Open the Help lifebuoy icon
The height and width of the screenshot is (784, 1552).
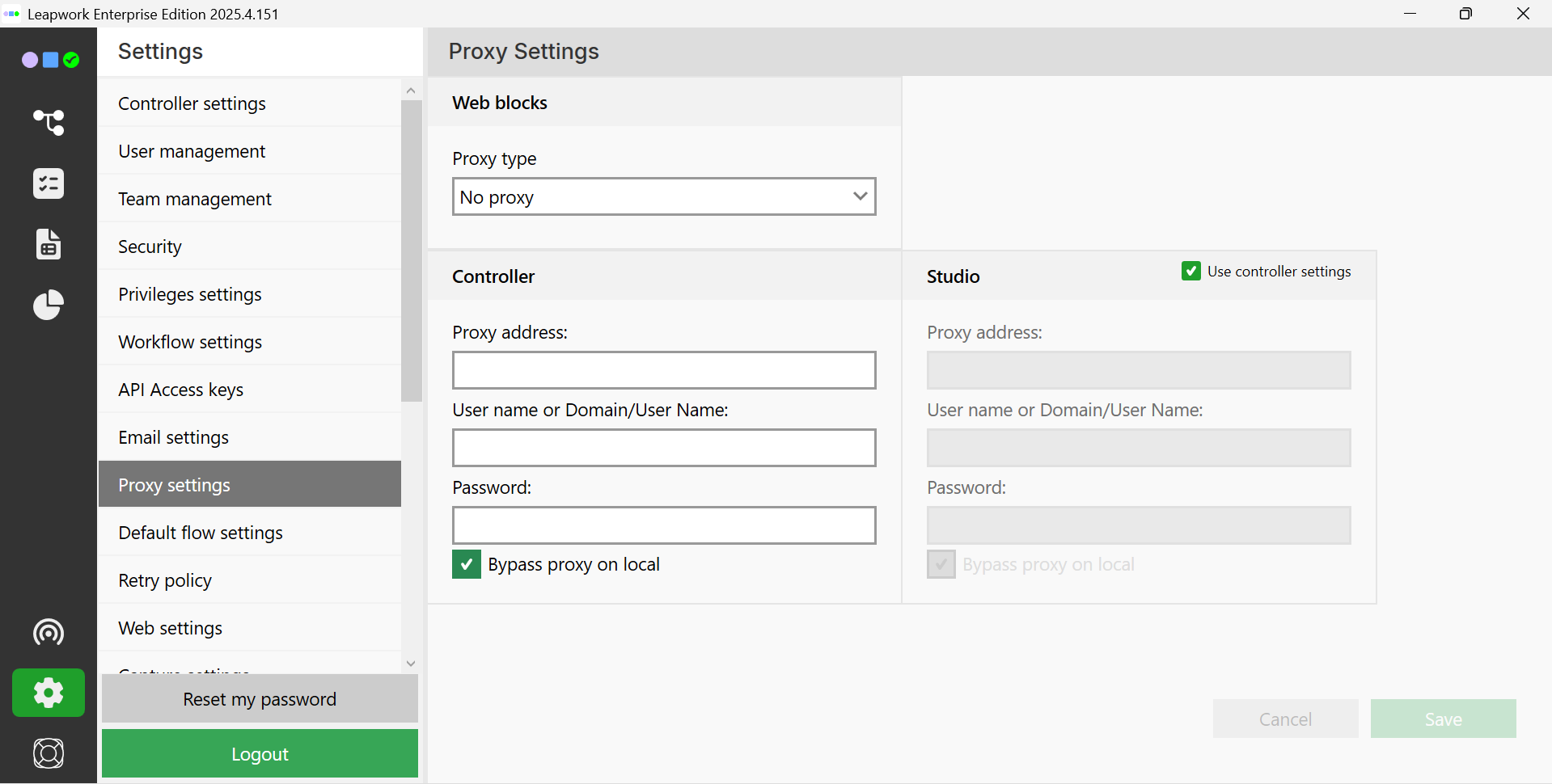pyautogui.click(x=49, y=753)
